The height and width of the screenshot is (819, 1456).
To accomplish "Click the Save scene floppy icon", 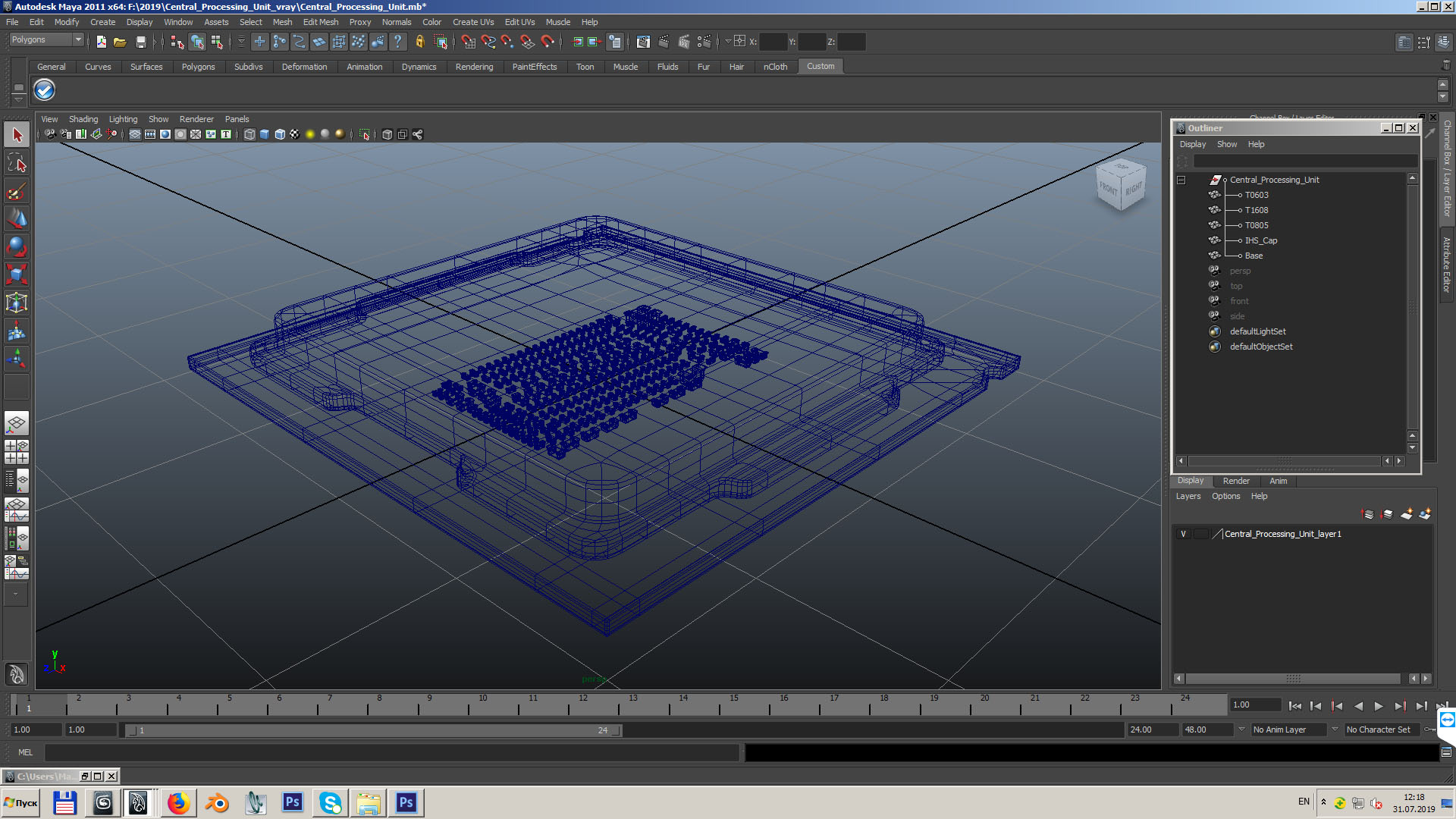I will click(x=140, y=42).
